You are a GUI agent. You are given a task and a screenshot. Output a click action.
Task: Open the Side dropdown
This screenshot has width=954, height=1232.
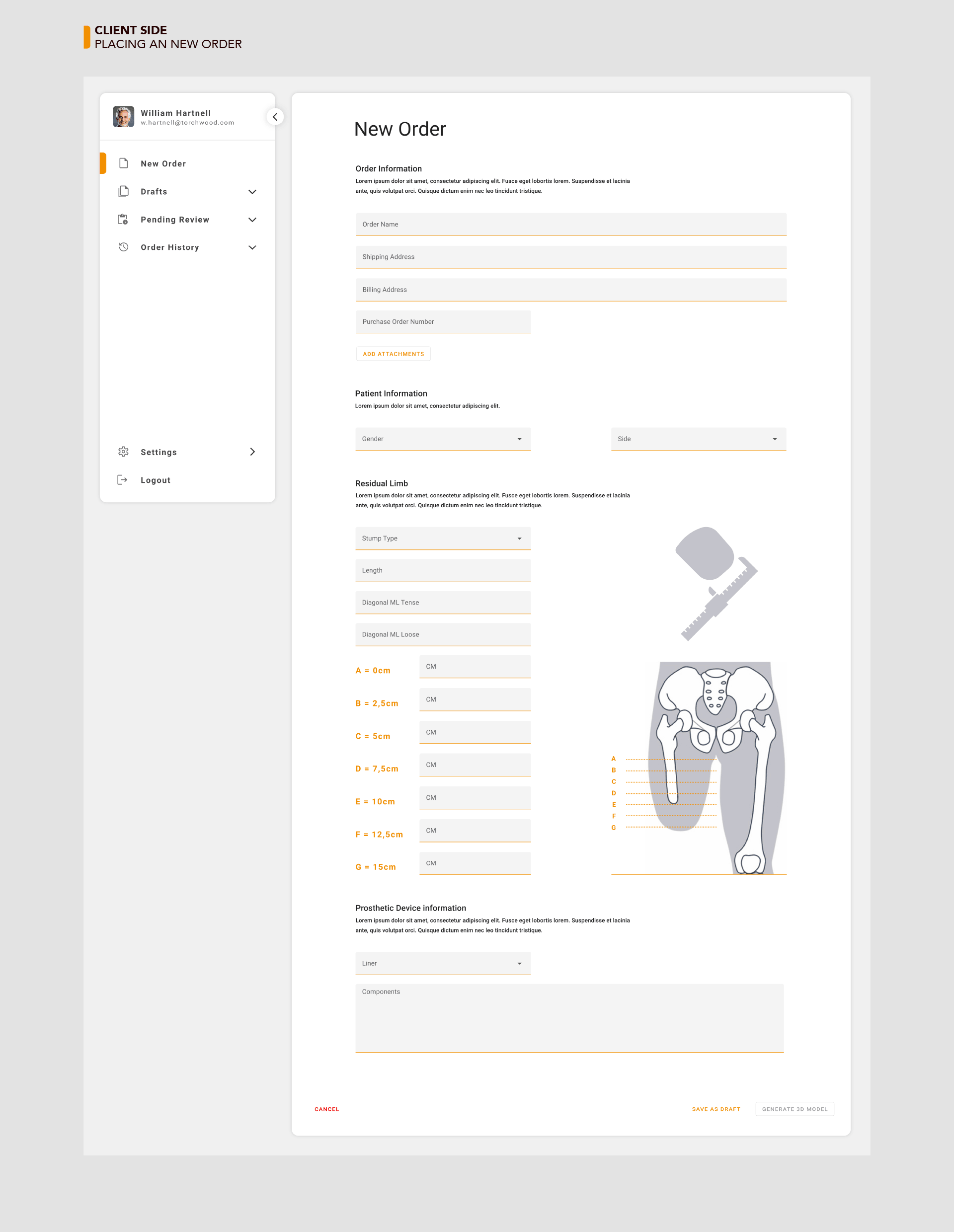tap(699, 439)
